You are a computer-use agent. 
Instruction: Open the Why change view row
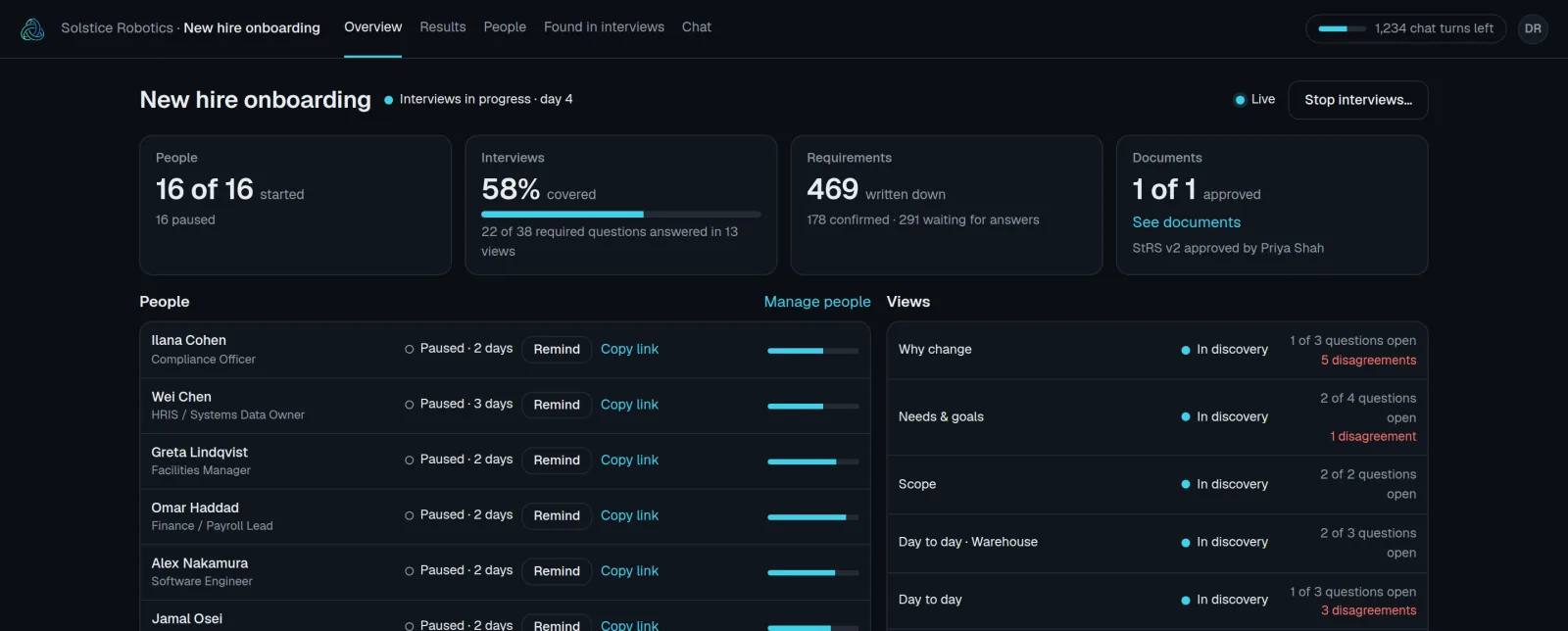tap(1156, 350)
